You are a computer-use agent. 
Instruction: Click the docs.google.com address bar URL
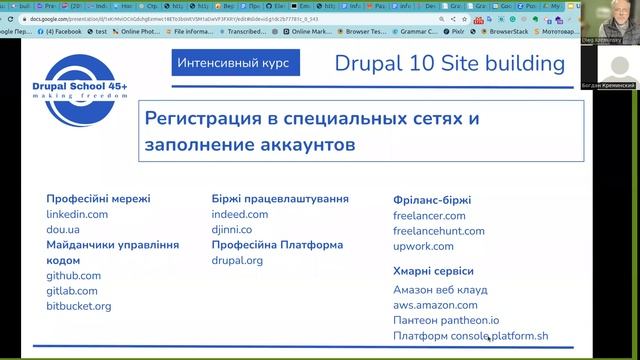click(174, 19)
